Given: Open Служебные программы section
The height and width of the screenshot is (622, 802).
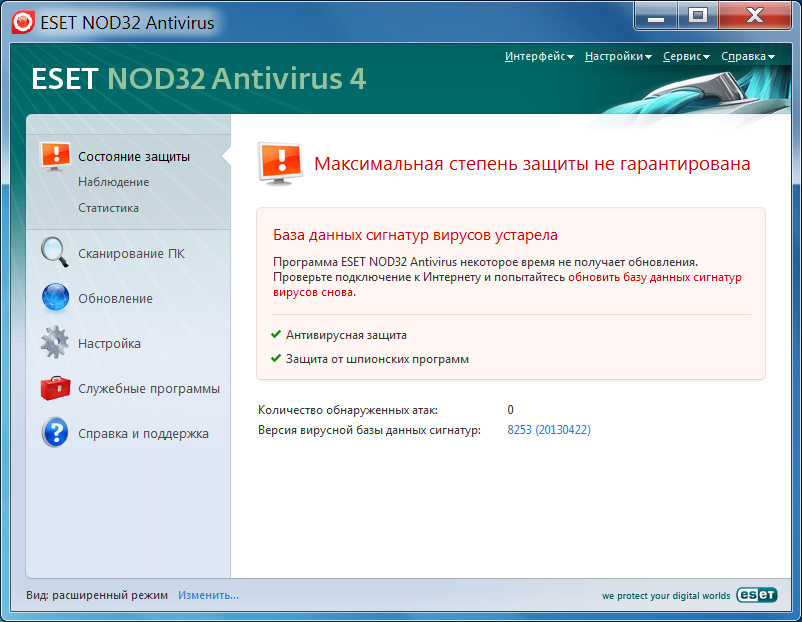Looking at the screenshot, I should [x=149, y=388].
